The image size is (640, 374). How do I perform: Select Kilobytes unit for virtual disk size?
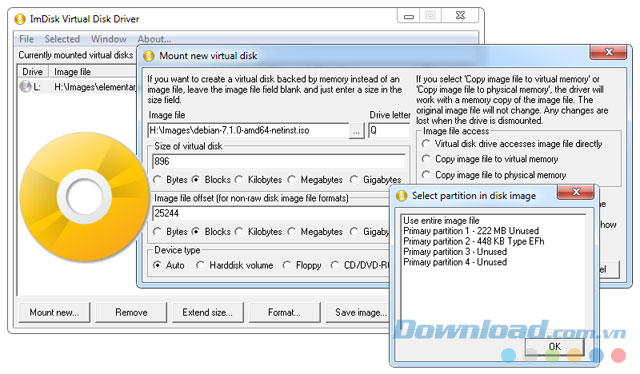tap(259, 180)
